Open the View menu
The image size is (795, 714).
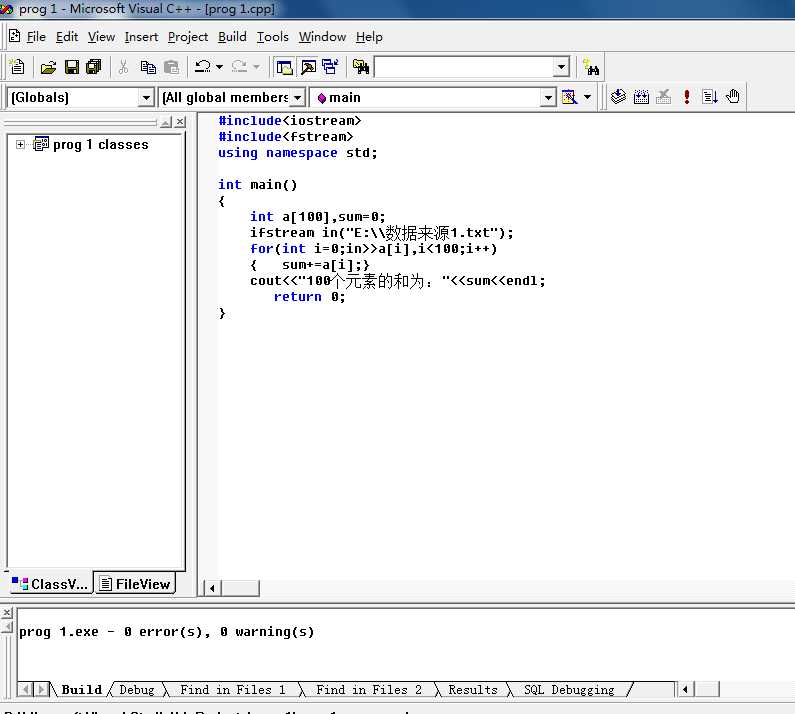[x=101, y=37]
